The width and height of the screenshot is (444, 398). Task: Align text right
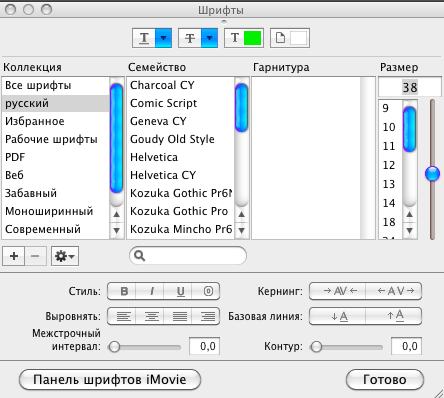click(x=206, y=316)
